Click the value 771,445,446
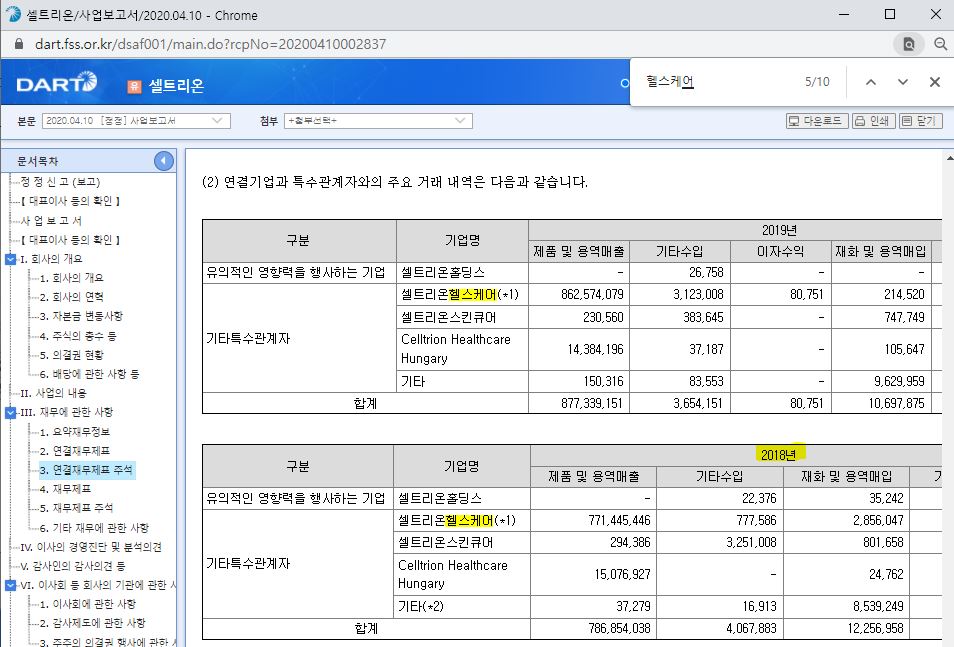This screenshot has height=647, width=954. coord(619,520)
